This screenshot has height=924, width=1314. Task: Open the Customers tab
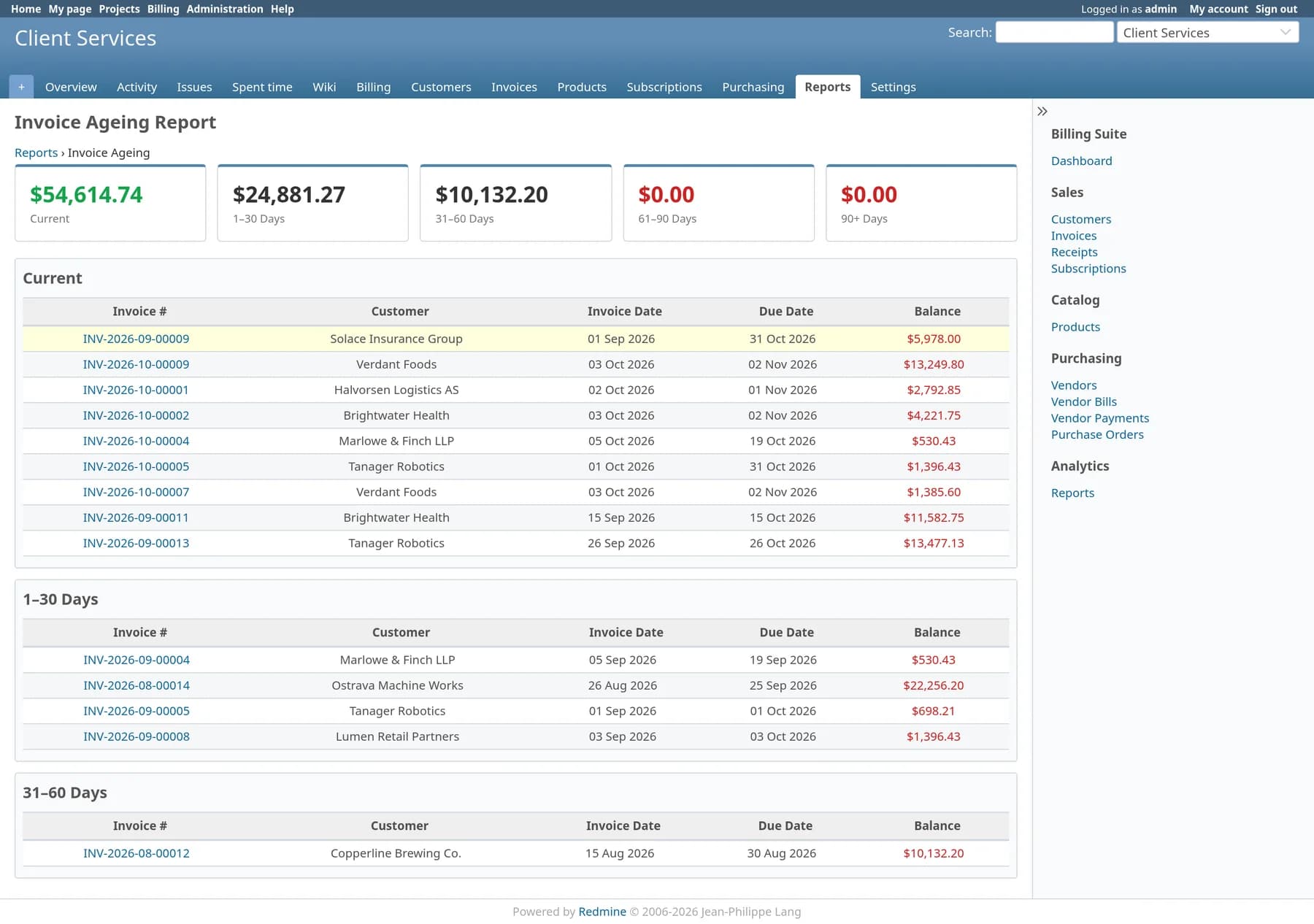click(x=441, y=87)
